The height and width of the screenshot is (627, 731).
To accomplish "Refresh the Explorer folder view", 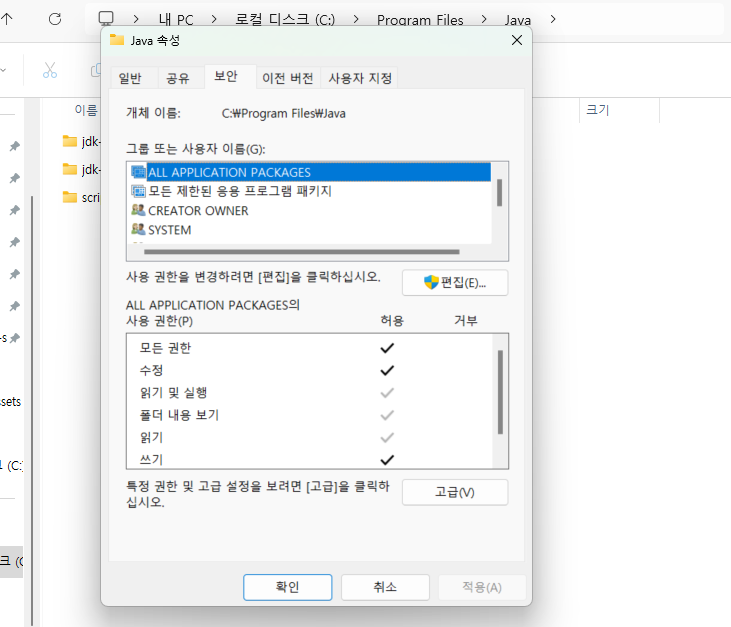I will 55,19.
